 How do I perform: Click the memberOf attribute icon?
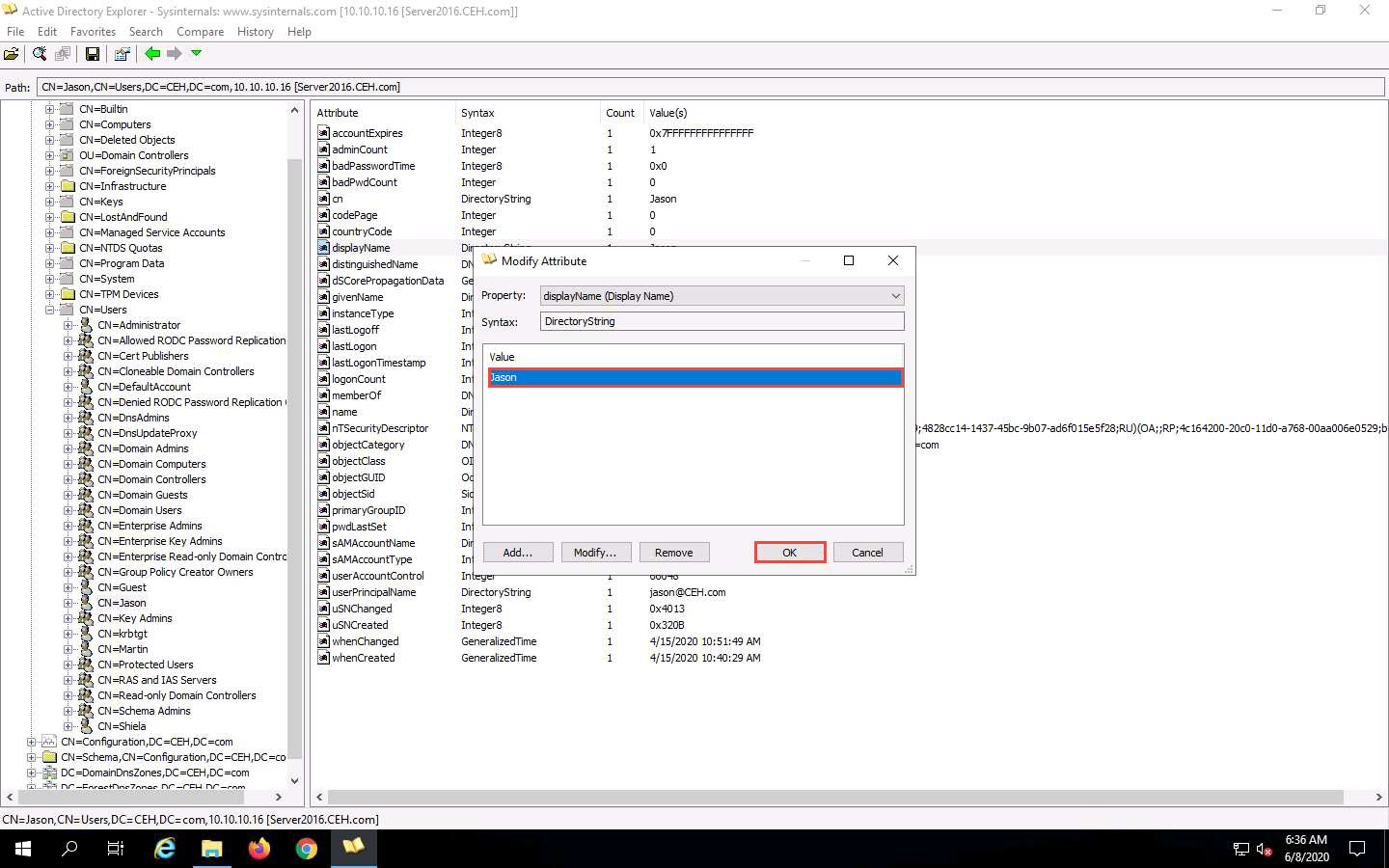point(324,395)
